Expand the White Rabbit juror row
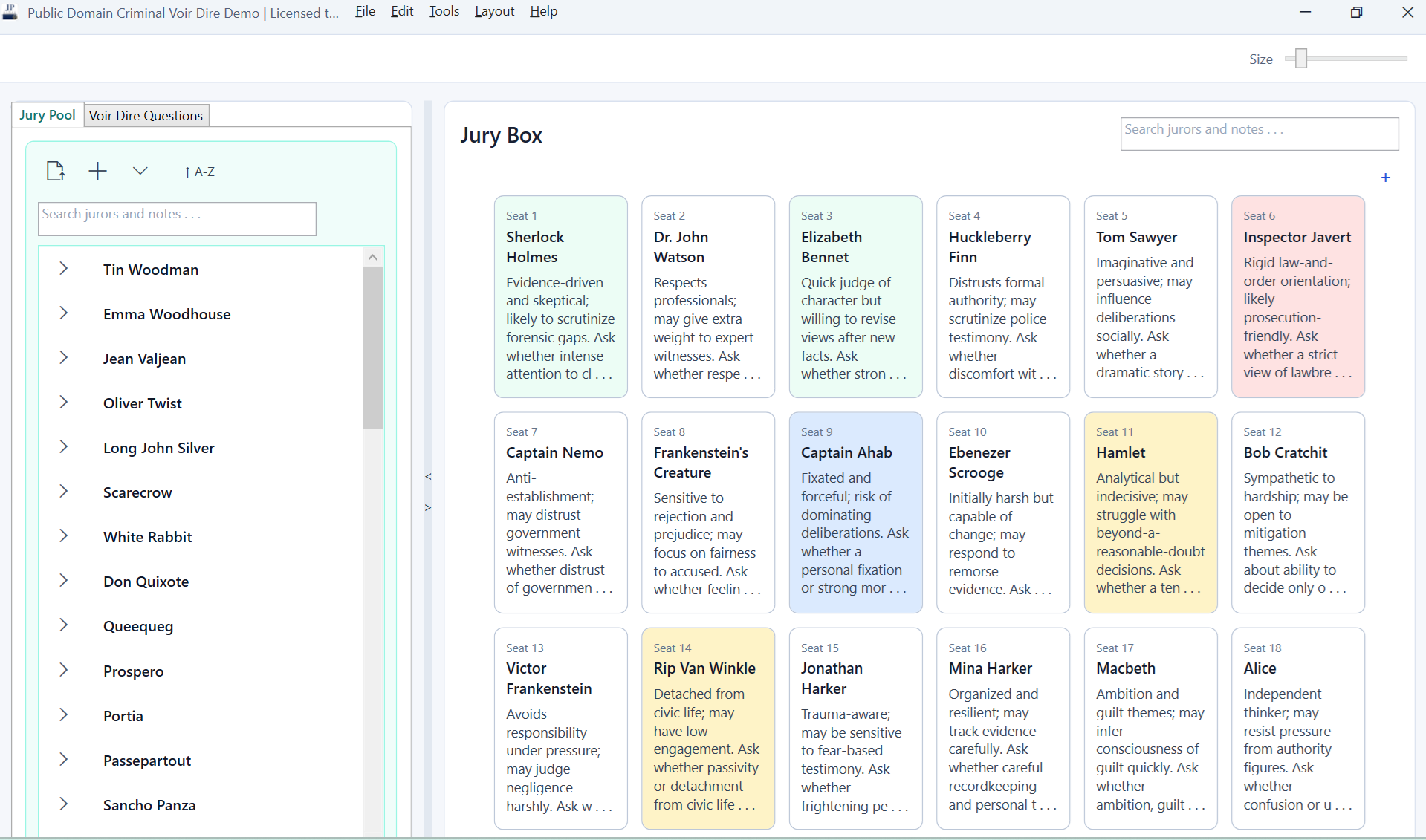 click(64, 535)
